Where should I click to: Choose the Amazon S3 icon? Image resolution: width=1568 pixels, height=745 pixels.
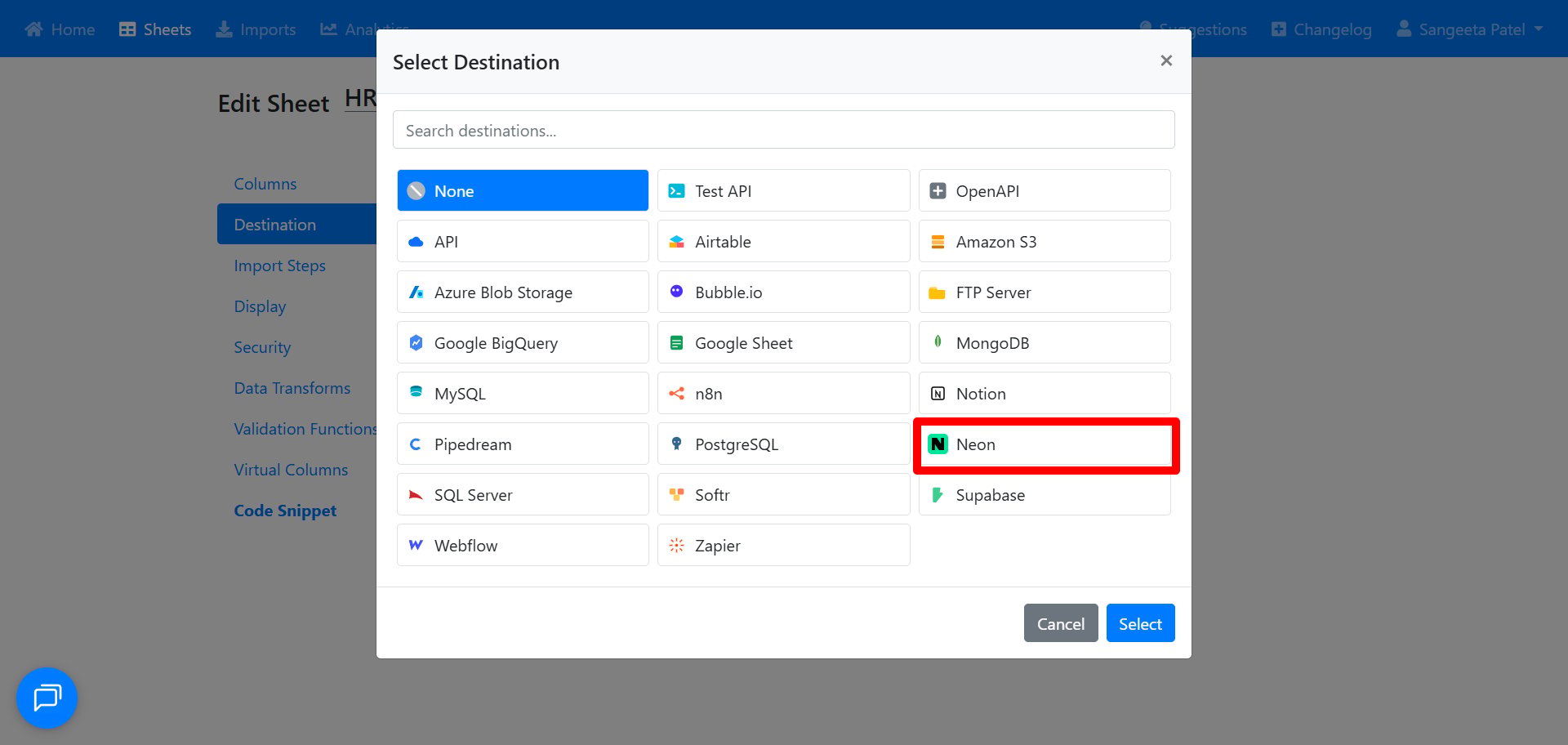click(938, 242)
